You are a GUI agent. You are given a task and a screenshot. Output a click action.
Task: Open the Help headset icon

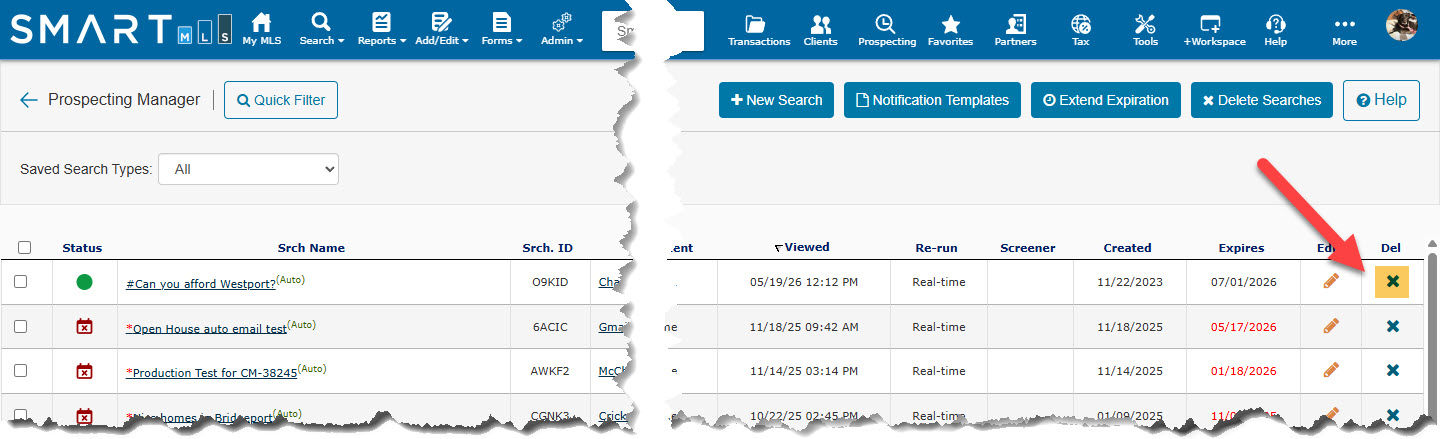1275,30
